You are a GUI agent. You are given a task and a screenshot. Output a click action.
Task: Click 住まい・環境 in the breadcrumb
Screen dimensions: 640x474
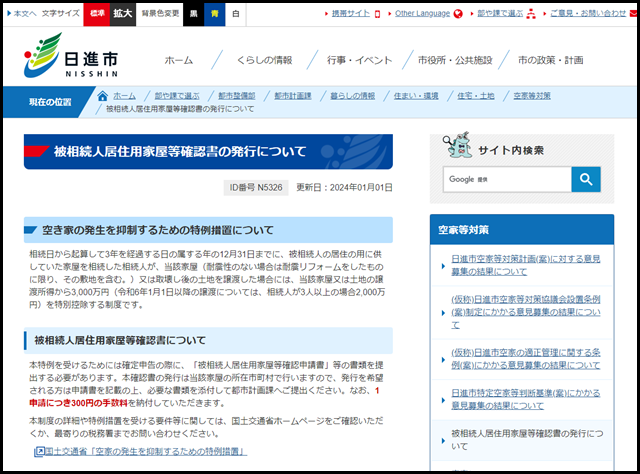pyautogui.click(x=416, y=96)
